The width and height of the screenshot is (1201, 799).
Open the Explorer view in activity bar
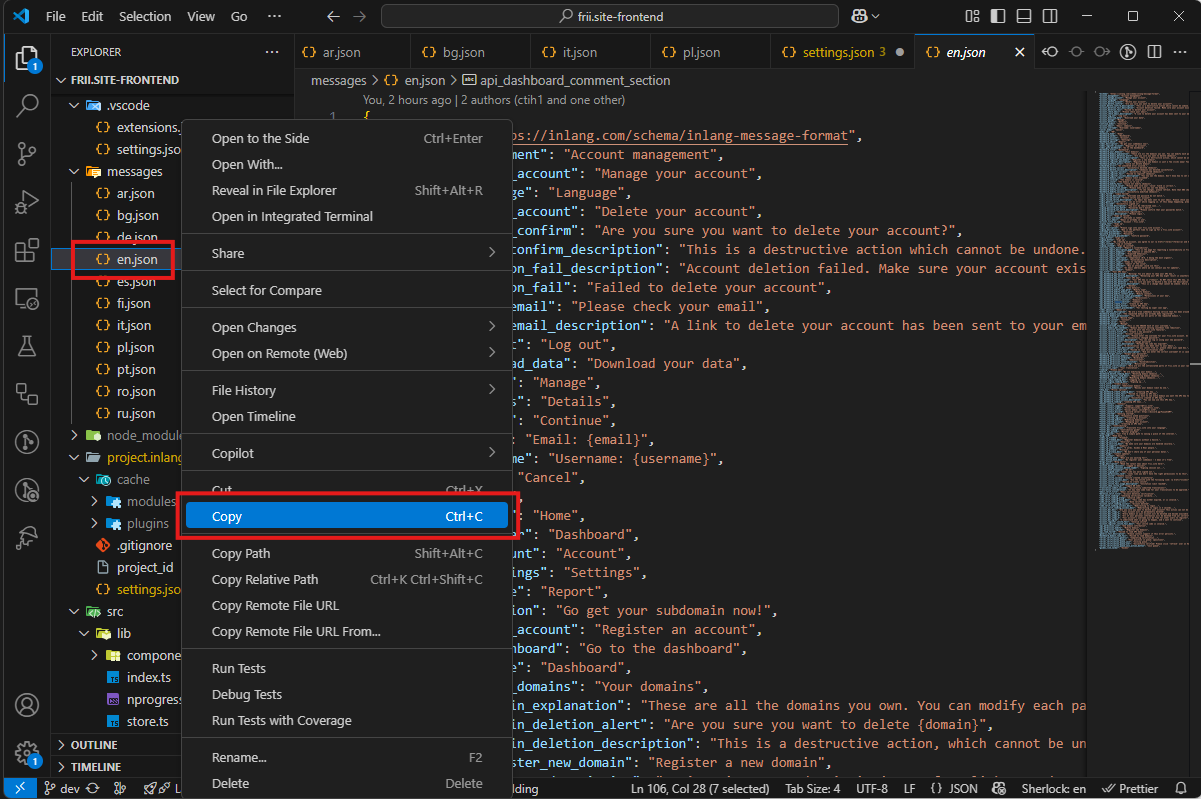27,57
